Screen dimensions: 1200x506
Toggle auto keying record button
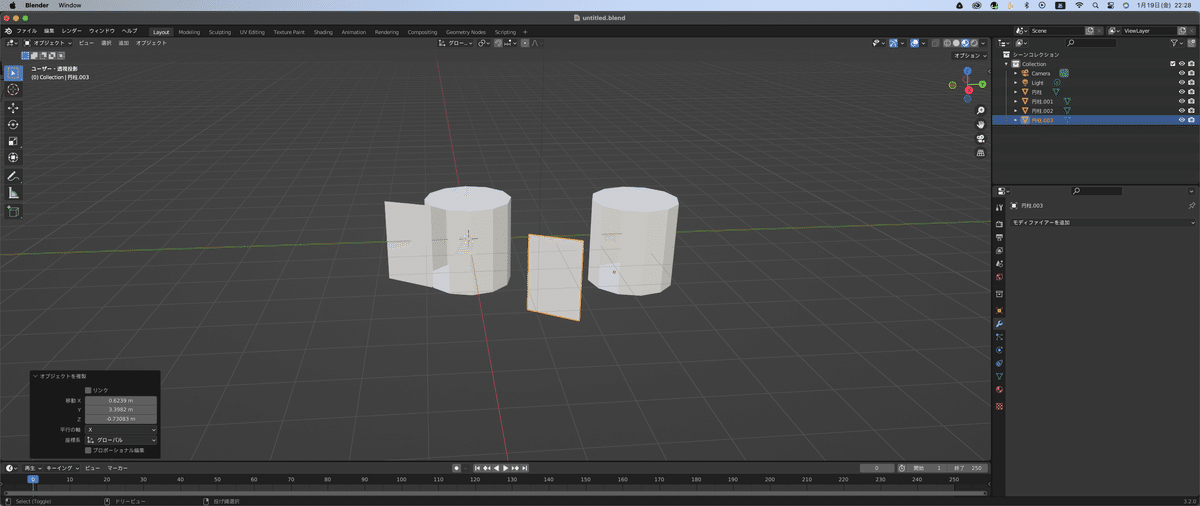(x=456, y=468)
